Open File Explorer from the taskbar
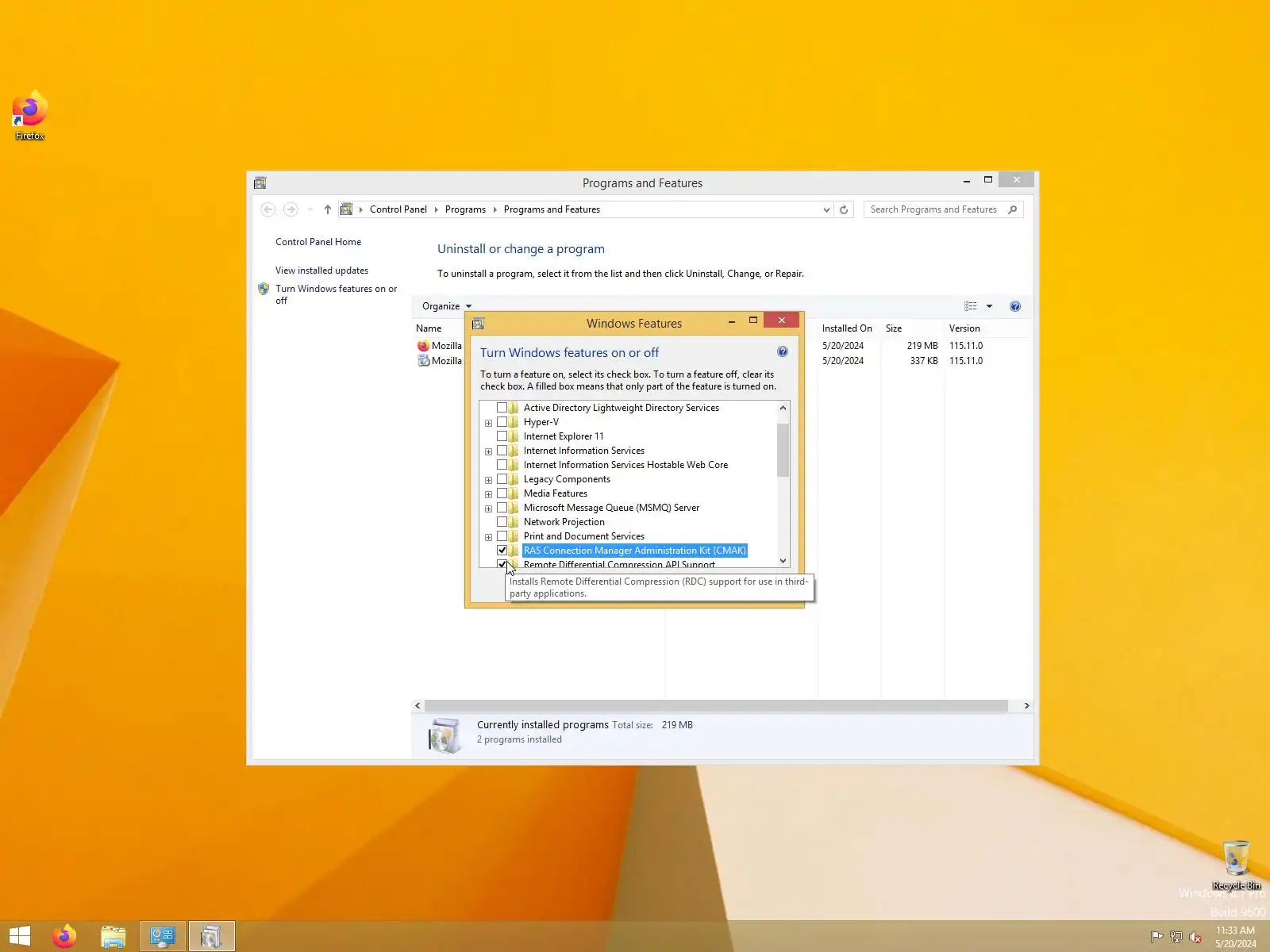The image size is (1270, 952). click(114, 936)
